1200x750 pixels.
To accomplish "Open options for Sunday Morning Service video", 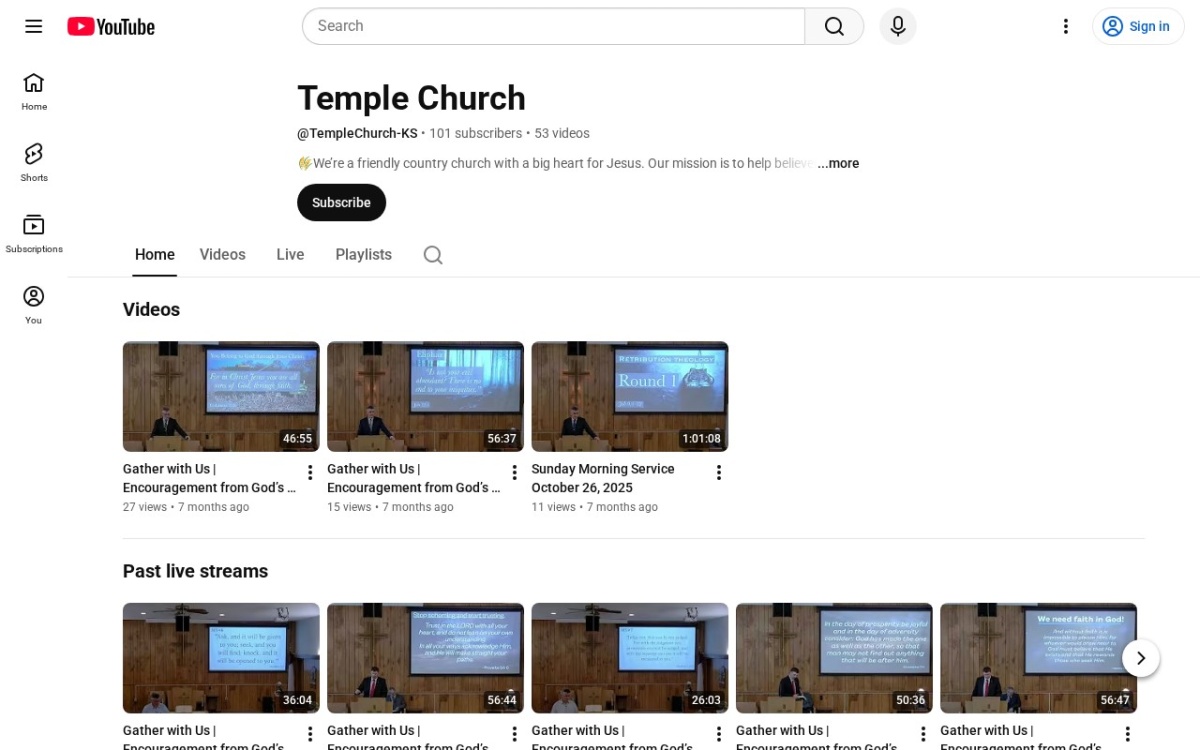I will pyautogui.click(x=719, y=473).
